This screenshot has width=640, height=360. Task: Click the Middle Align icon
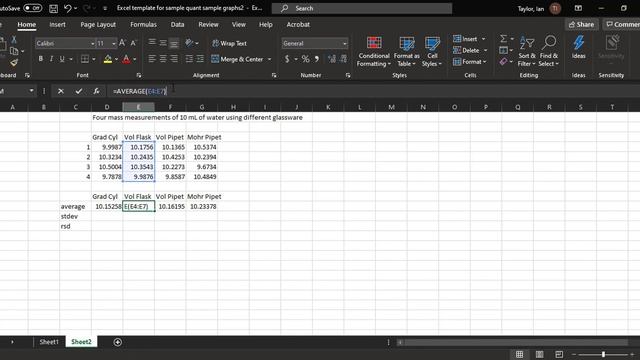[x=163, y=43]
